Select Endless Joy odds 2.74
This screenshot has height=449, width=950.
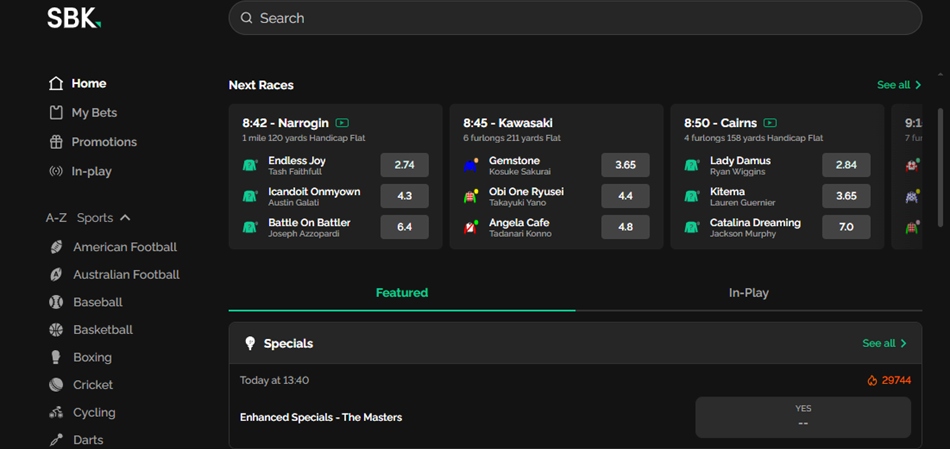point(404,165)
